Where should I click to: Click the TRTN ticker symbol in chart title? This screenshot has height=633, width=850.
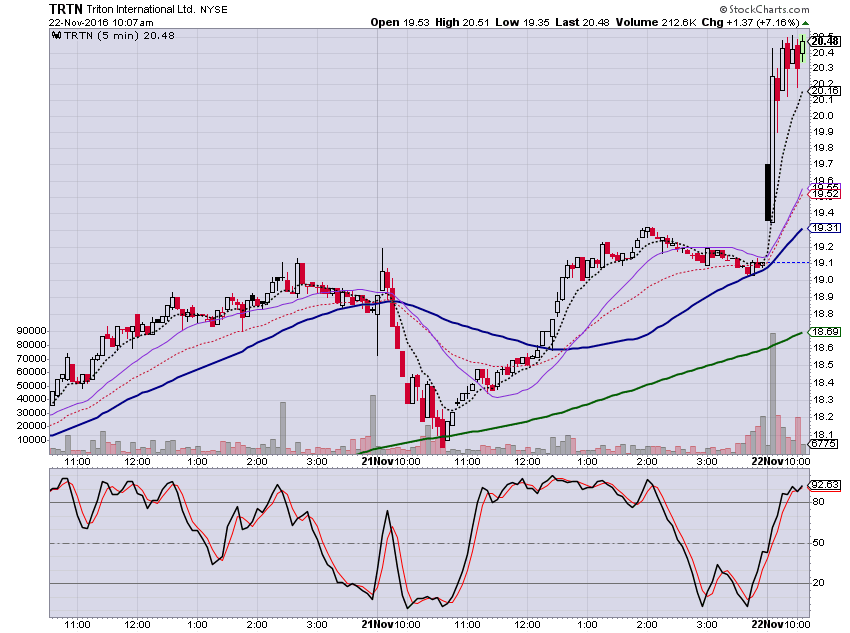66,9
